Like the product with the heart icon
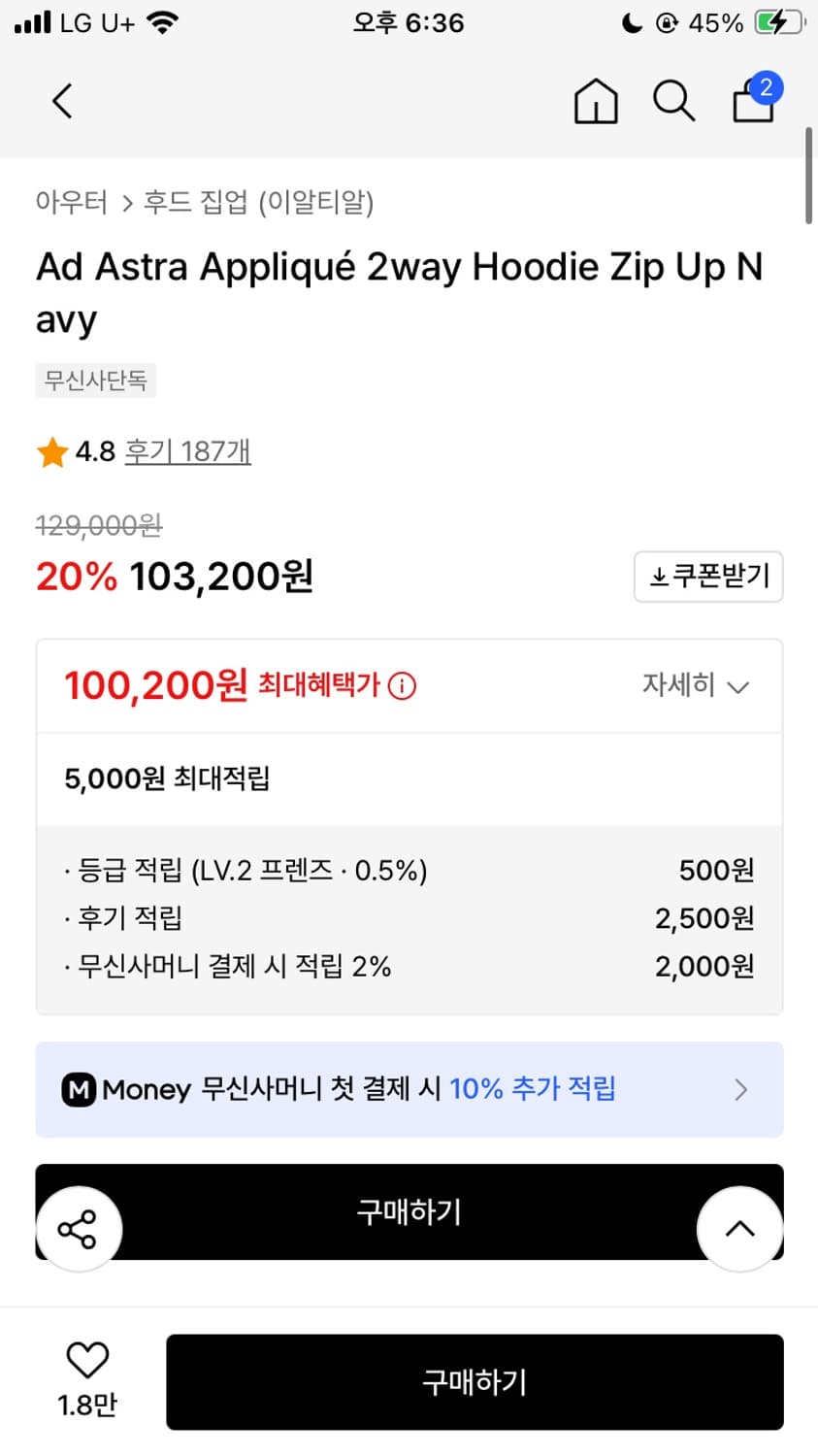Viewport: 818px width, 1456px height. point(87,1360)
